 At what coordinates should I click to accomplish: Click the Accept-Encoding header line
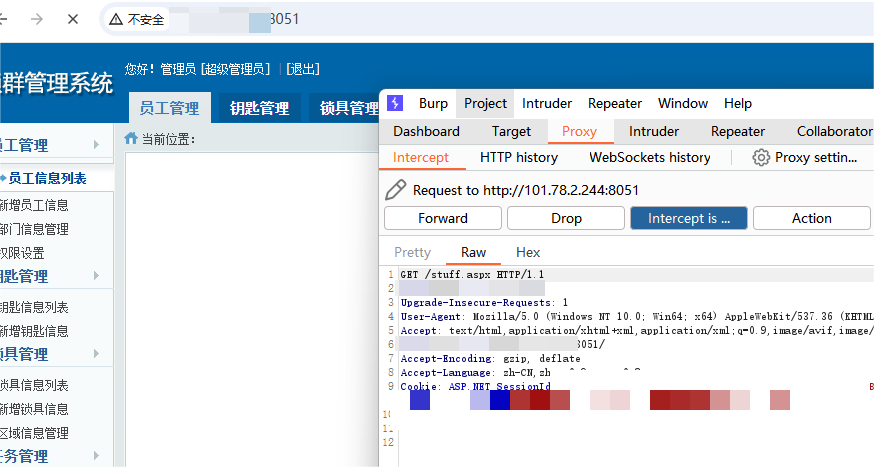click(491, 358)
